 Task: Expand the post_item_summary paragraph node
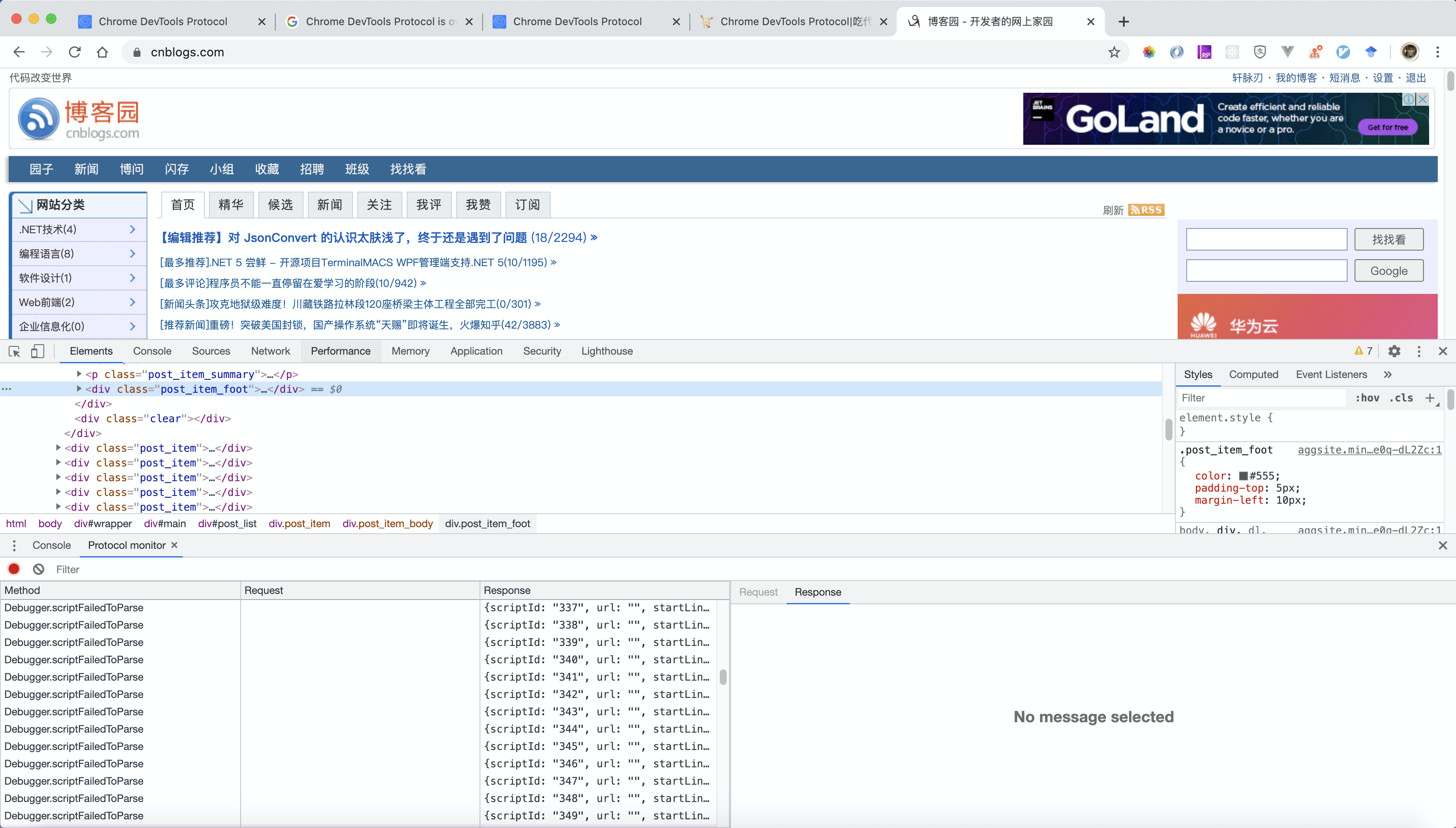coord(79,374)
